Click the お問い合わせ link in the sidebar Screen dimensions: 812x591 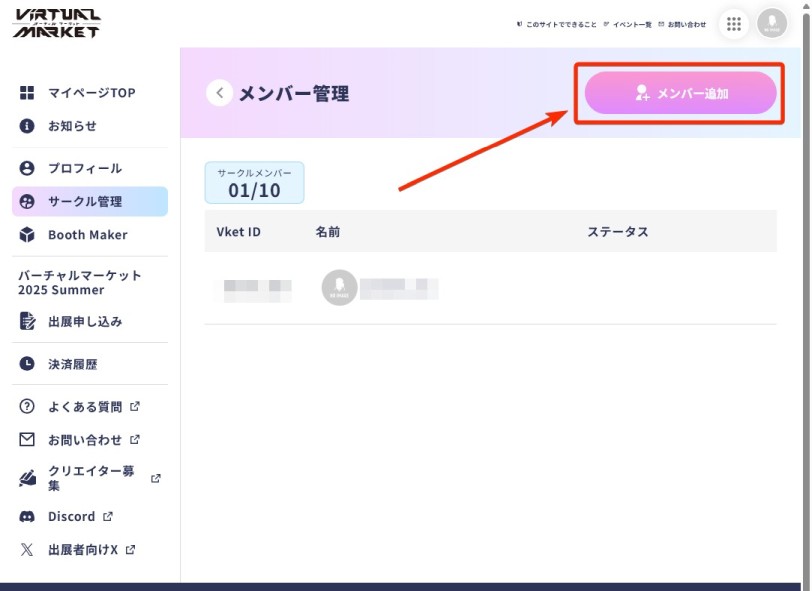[x=84, y=440]
